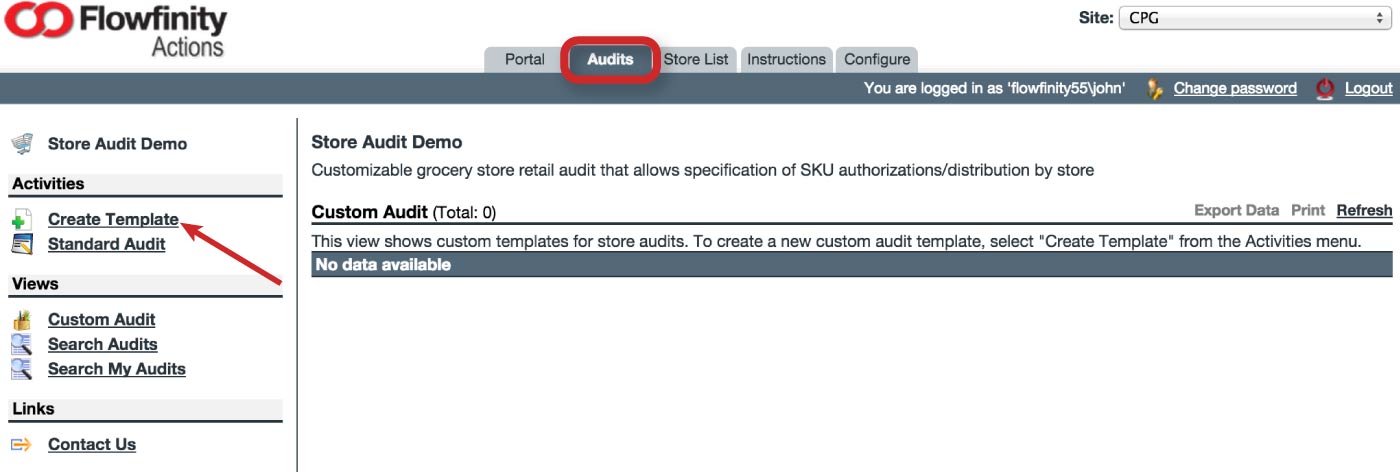Click the Standard Audit form icon
This screenshot has height=472, width=1400.
(x=22, y=244)
